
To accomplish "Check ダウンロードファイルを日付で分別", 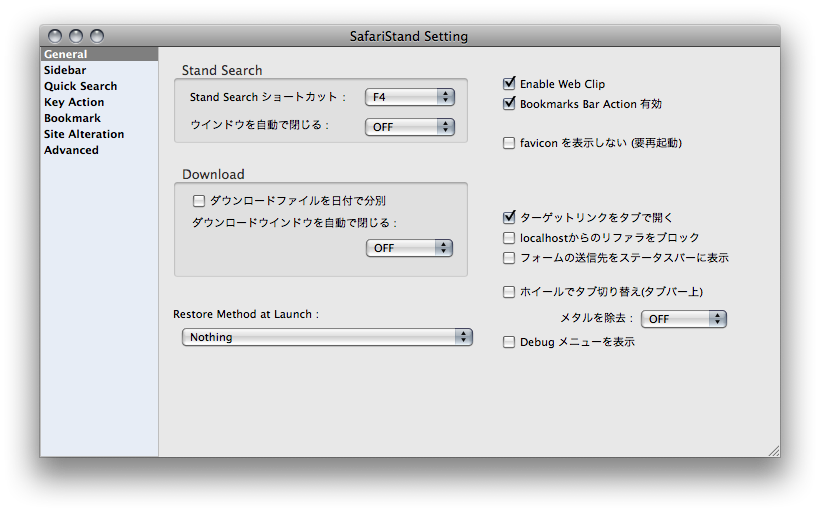I will tap(199, 200).
